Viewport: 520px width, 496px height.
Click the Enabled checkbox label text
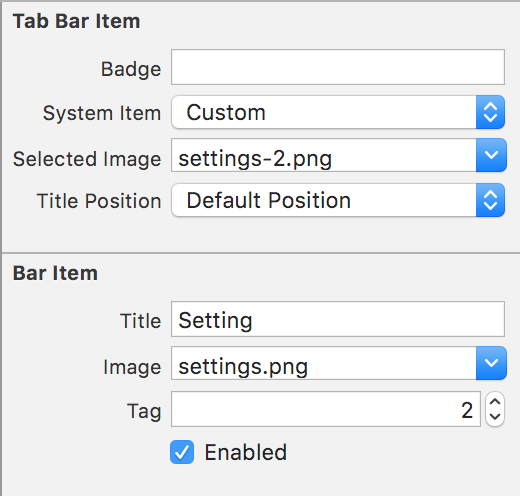tap(246, 452)
